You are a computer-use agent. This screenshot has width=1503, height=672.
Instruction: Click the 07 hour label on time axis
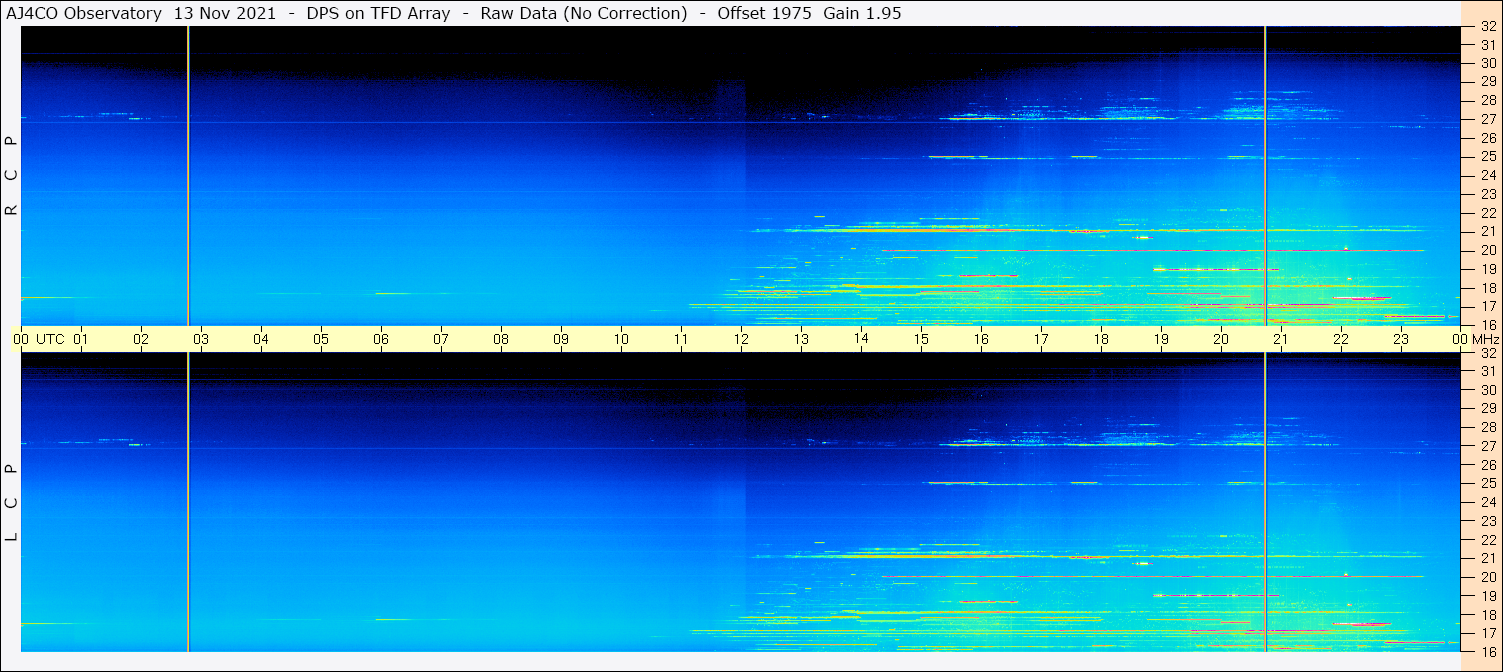[441, 339]
